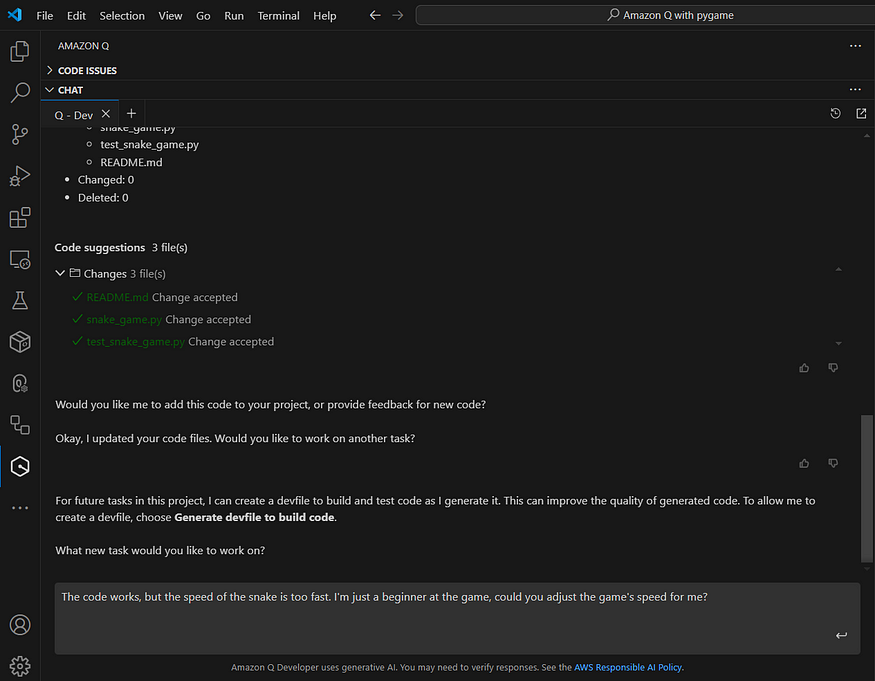Click the test_snake_game.py bullet list entry
Screen dimensions: 875x681
click(x=149, y=145)
